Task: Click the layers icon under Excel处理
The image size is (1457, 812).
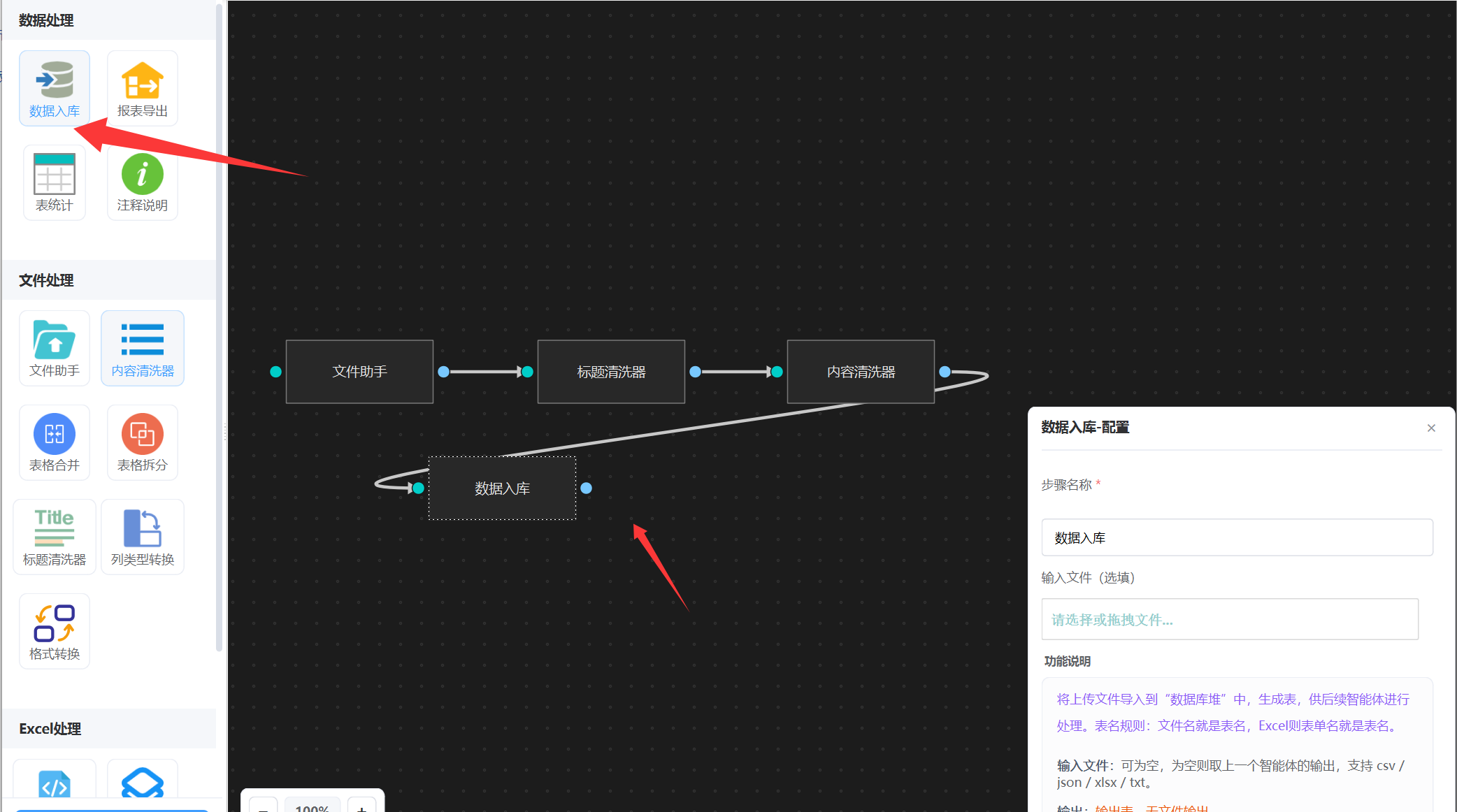Action: tap(143, 783)
